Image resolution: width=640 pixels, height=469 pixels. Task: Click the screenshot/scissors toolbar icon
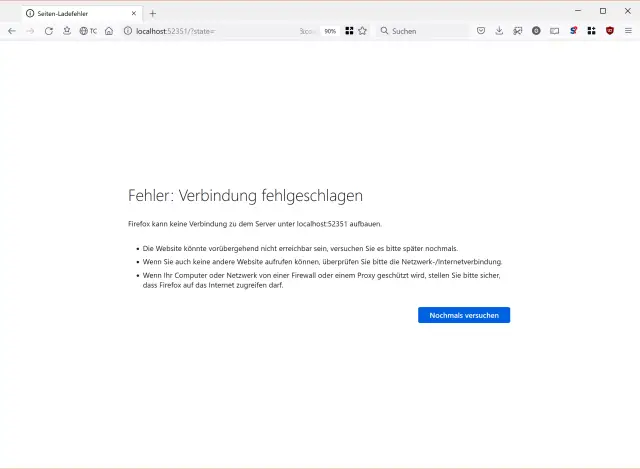518,31
